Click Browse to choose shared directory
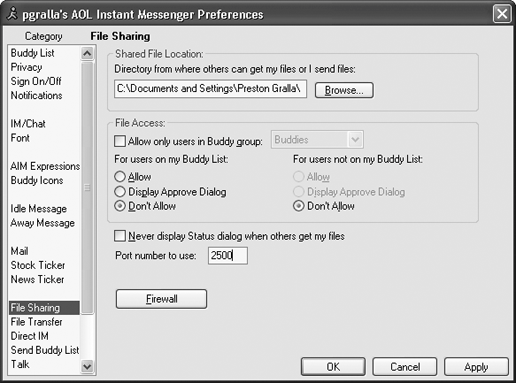The height and width of the screenshot is (383, 516). tap(344, 90)
